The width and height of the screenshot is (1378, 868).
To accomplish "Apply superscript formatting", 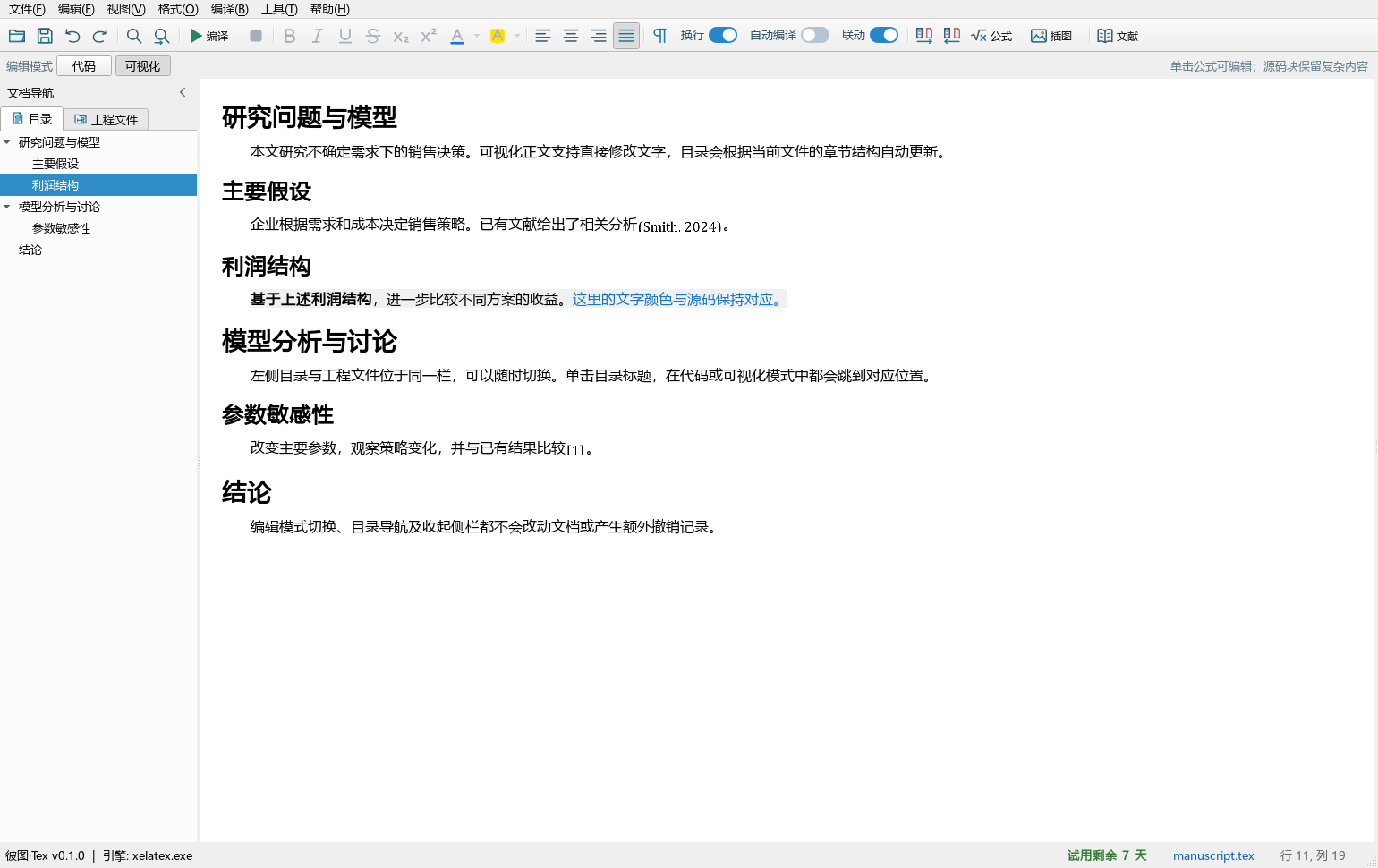I will 429,36.
